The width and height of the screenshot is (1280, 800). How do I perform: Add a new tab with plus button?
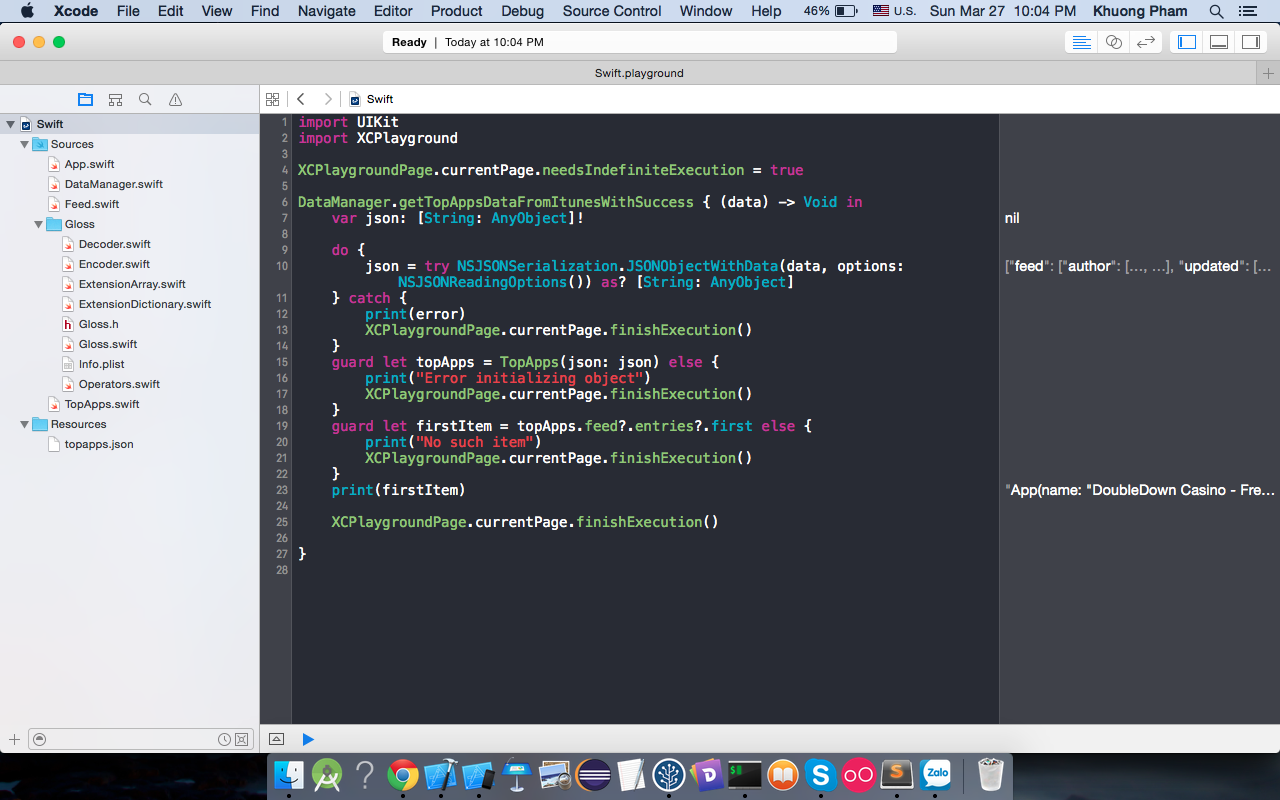[x=1268, y=73]
